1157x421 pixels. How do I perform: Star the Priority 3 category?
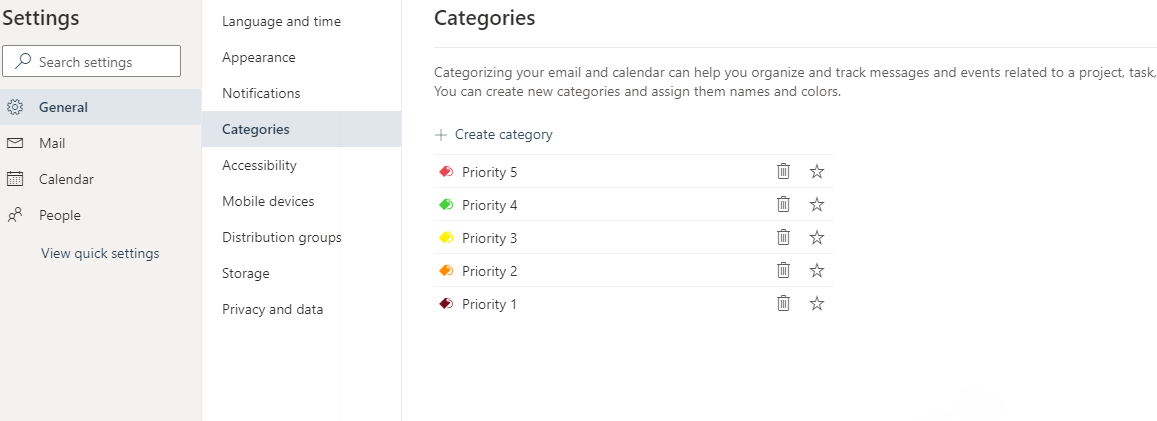click(817, 237)
